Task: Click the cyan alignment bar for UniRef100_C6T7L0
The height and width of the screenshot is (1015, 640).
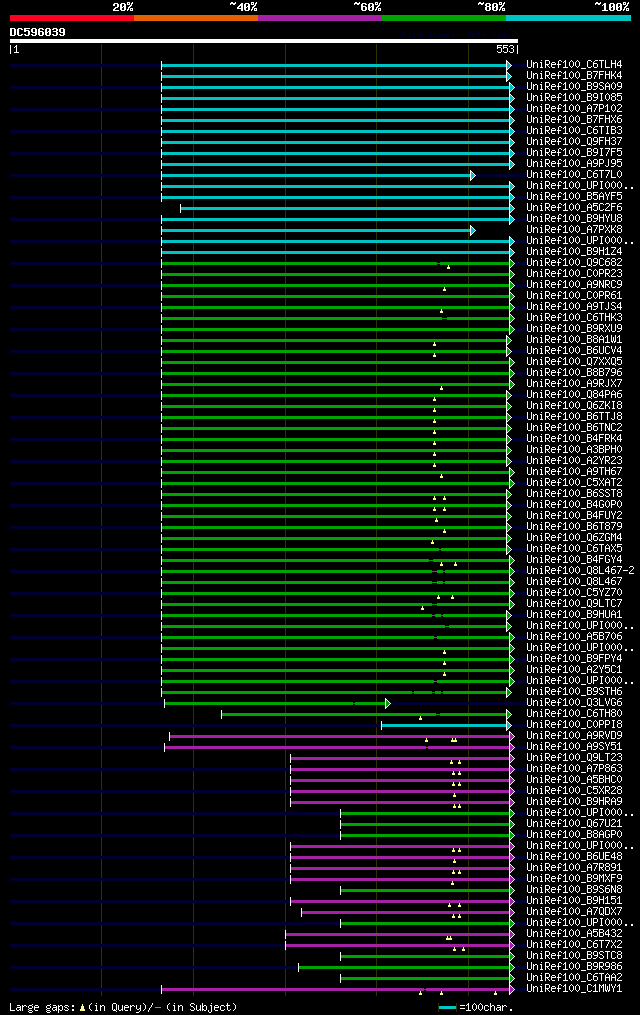Action: 318,175
